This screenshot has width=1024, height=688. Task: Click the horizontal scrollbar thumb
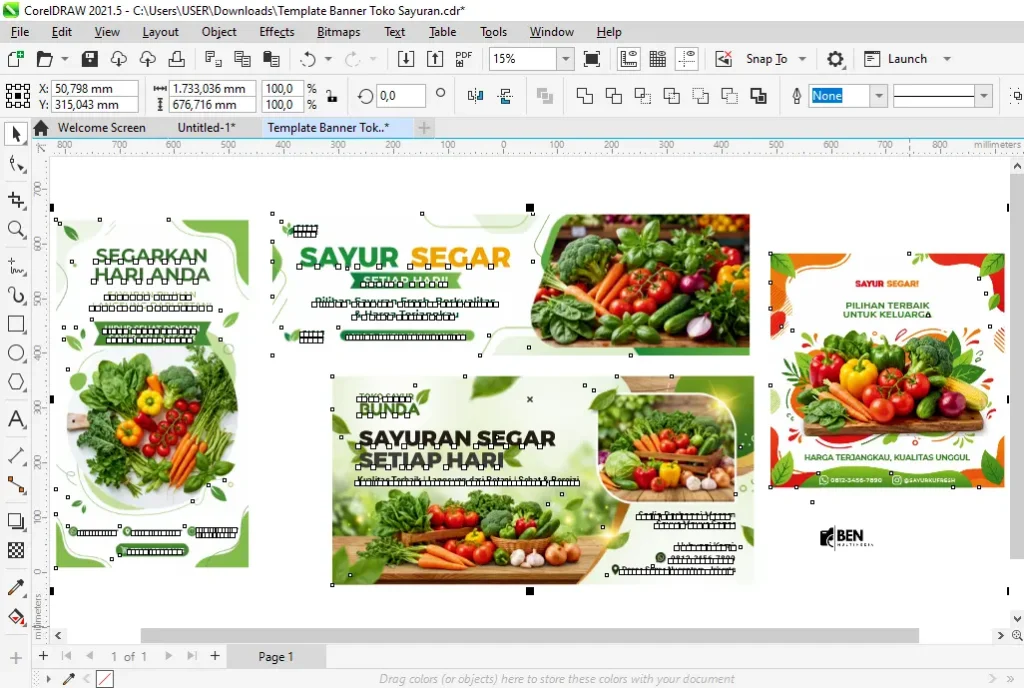pyautogui.click(x=530, y=635)
